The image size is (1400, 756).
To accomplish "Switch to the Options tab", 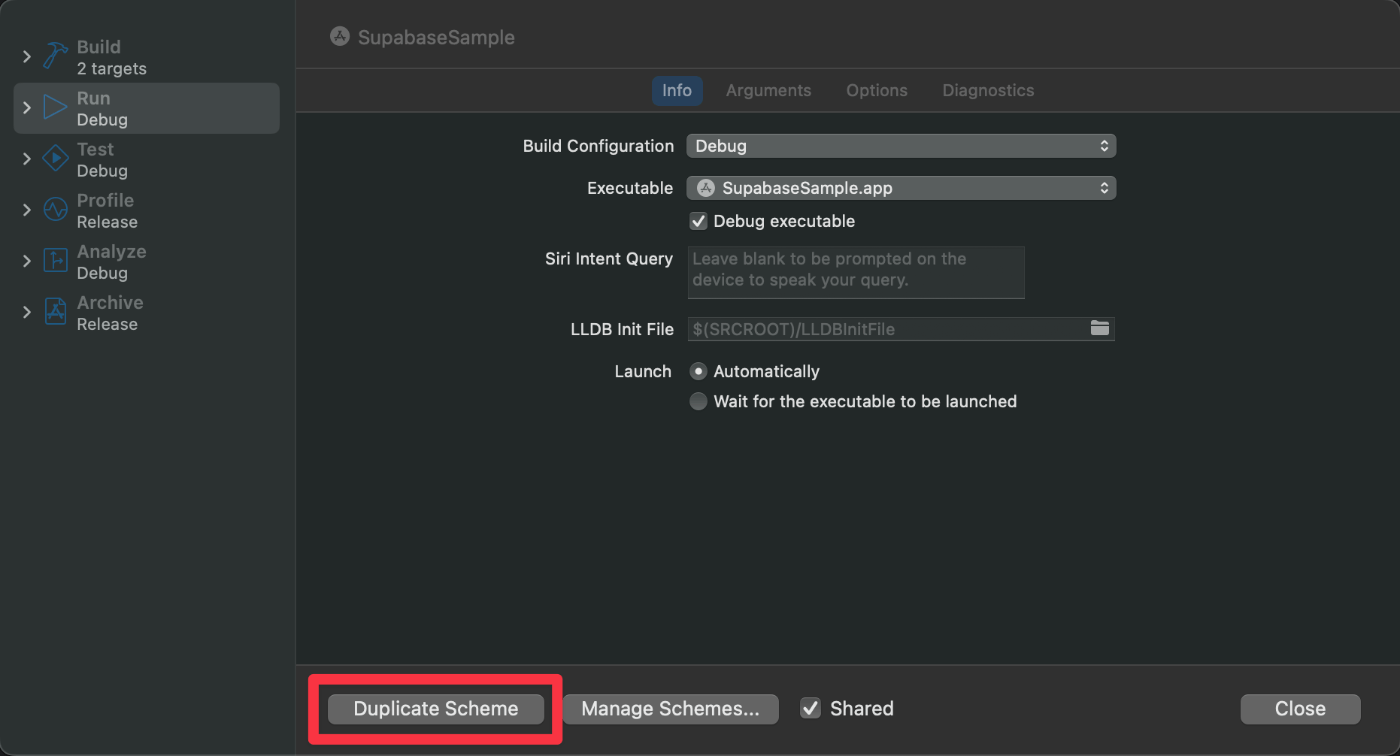I will [877, 90].
